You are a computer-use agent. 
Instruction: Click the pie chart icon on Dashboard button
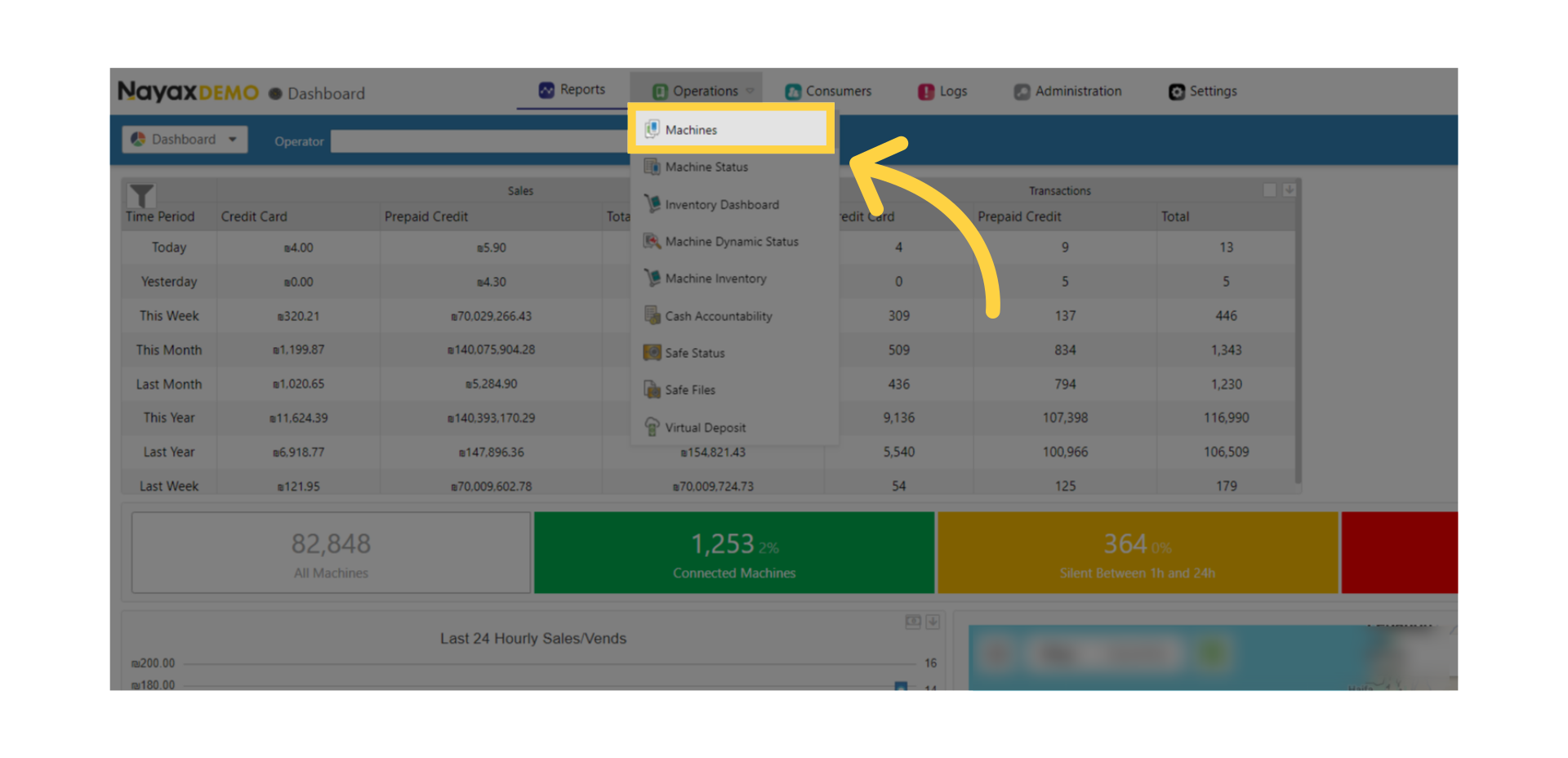pos(139,140)
